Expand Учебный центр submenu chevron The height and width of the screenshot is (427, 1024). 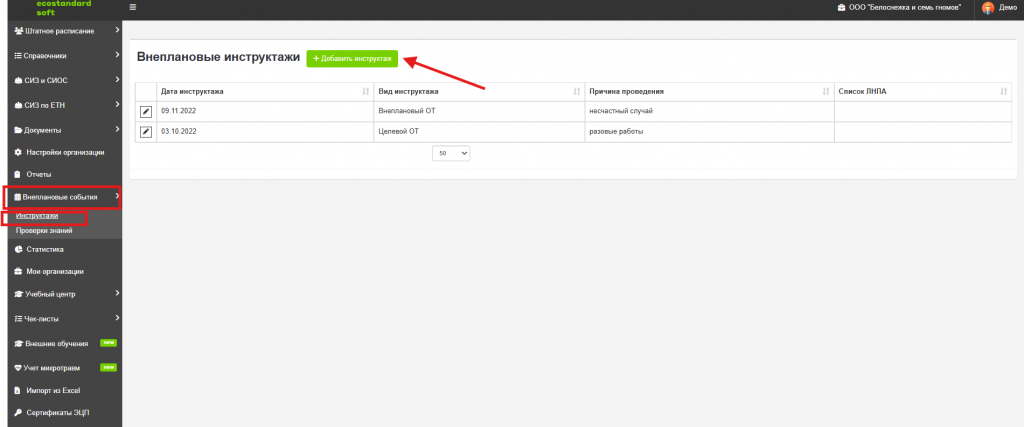[116, 294]
